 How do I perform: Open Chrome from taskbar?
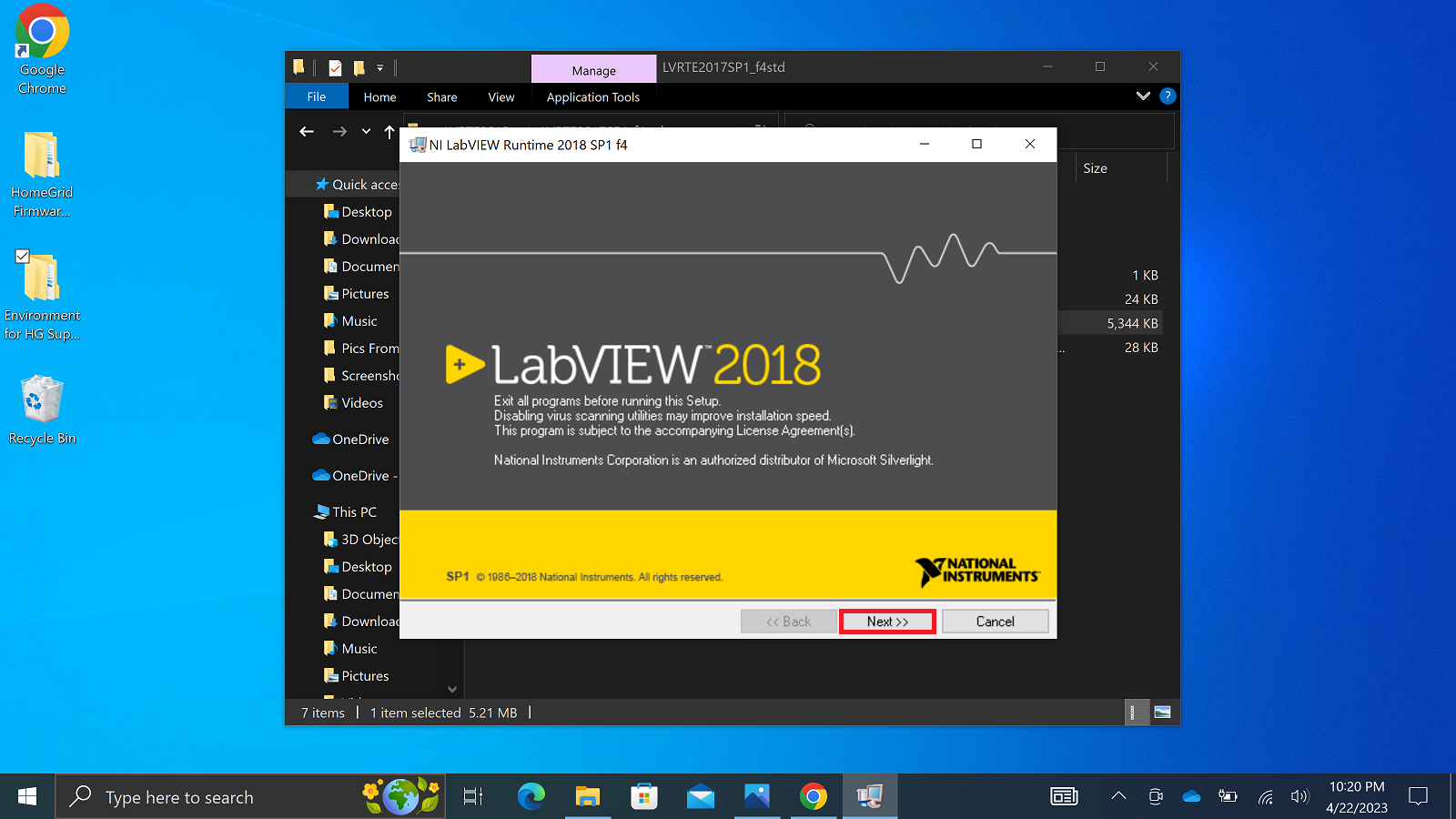point(814,797)
